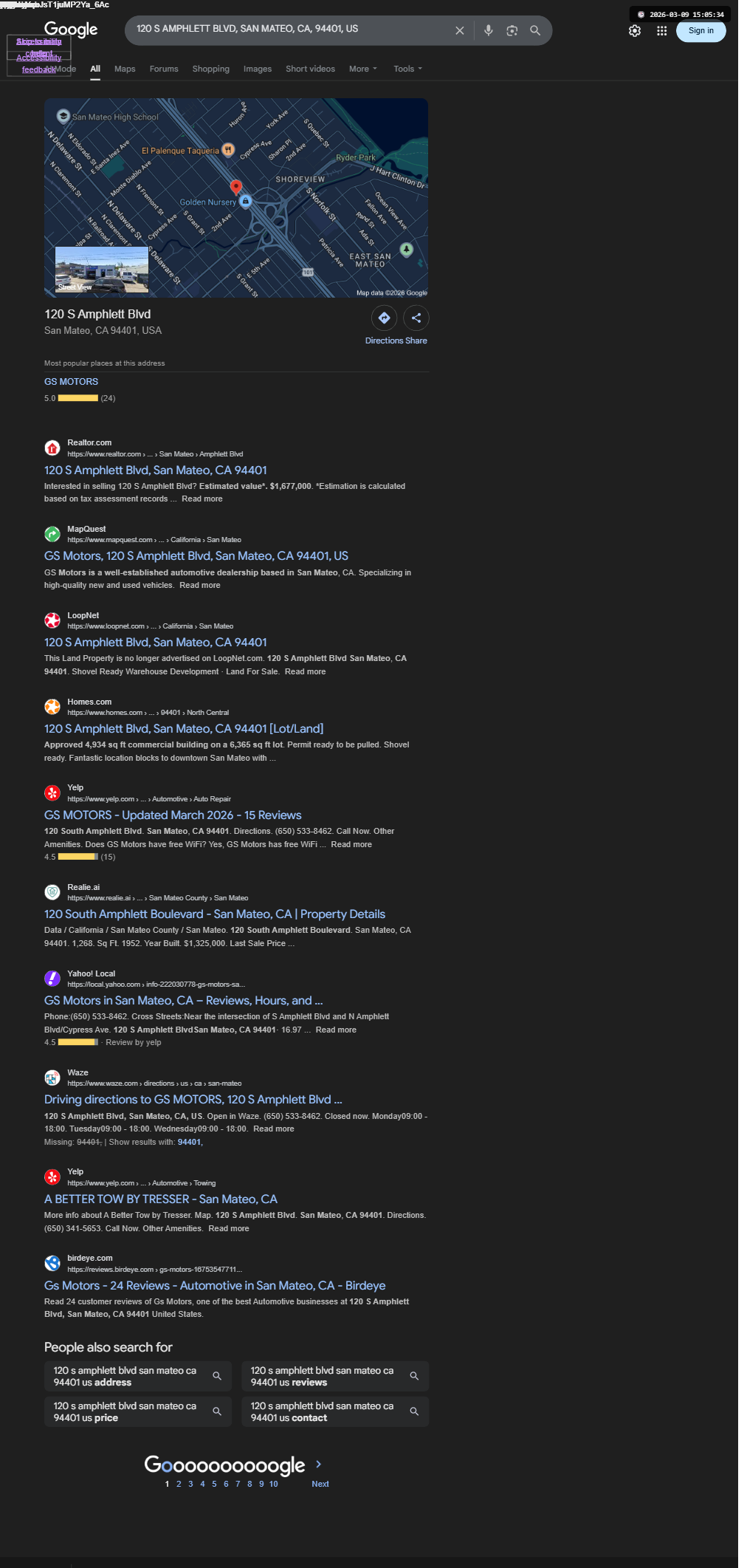
Task: Open the Google apps grid
Action: [662, 31]
